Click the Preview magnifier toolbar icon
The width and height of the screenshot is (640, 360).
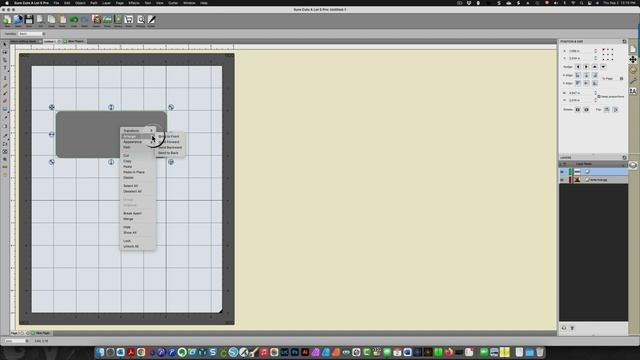(140, 20)
